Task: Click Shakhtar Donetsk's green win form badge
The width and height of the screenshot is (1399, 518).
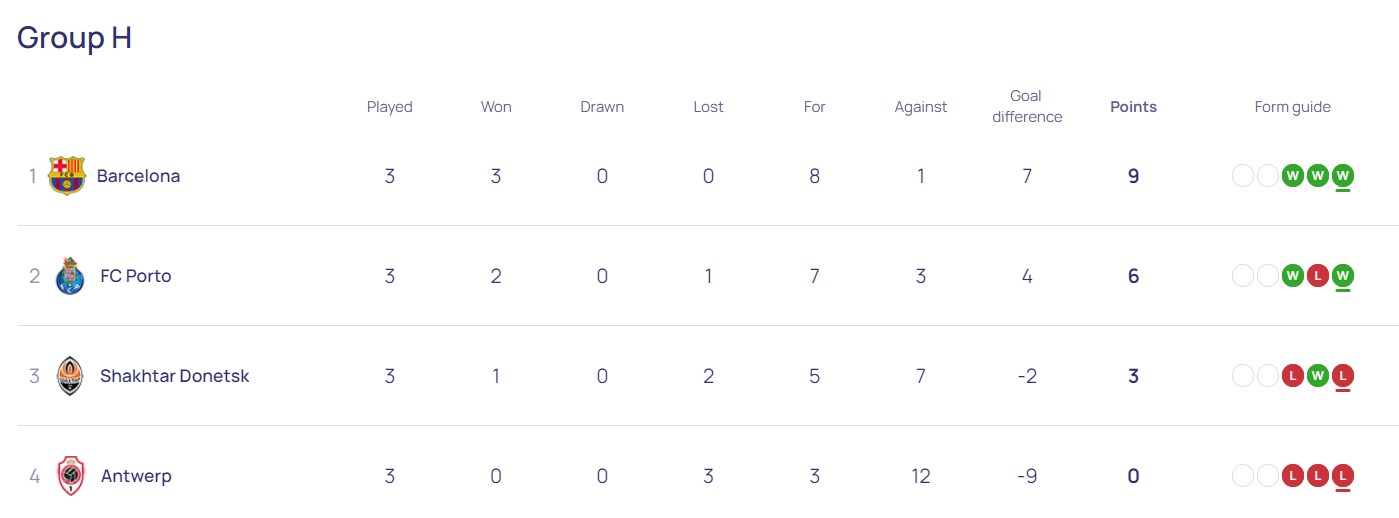Action: click(1318, 376)
